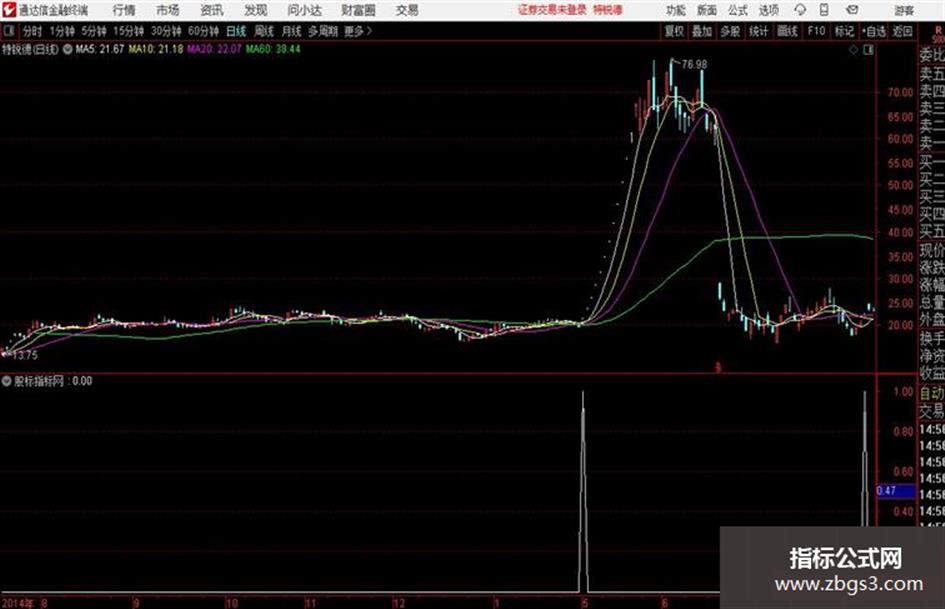The height and width of the screenshot is (609, 945).
Task: Toggle the side panel icon near diamond
Action: [868, 50]
